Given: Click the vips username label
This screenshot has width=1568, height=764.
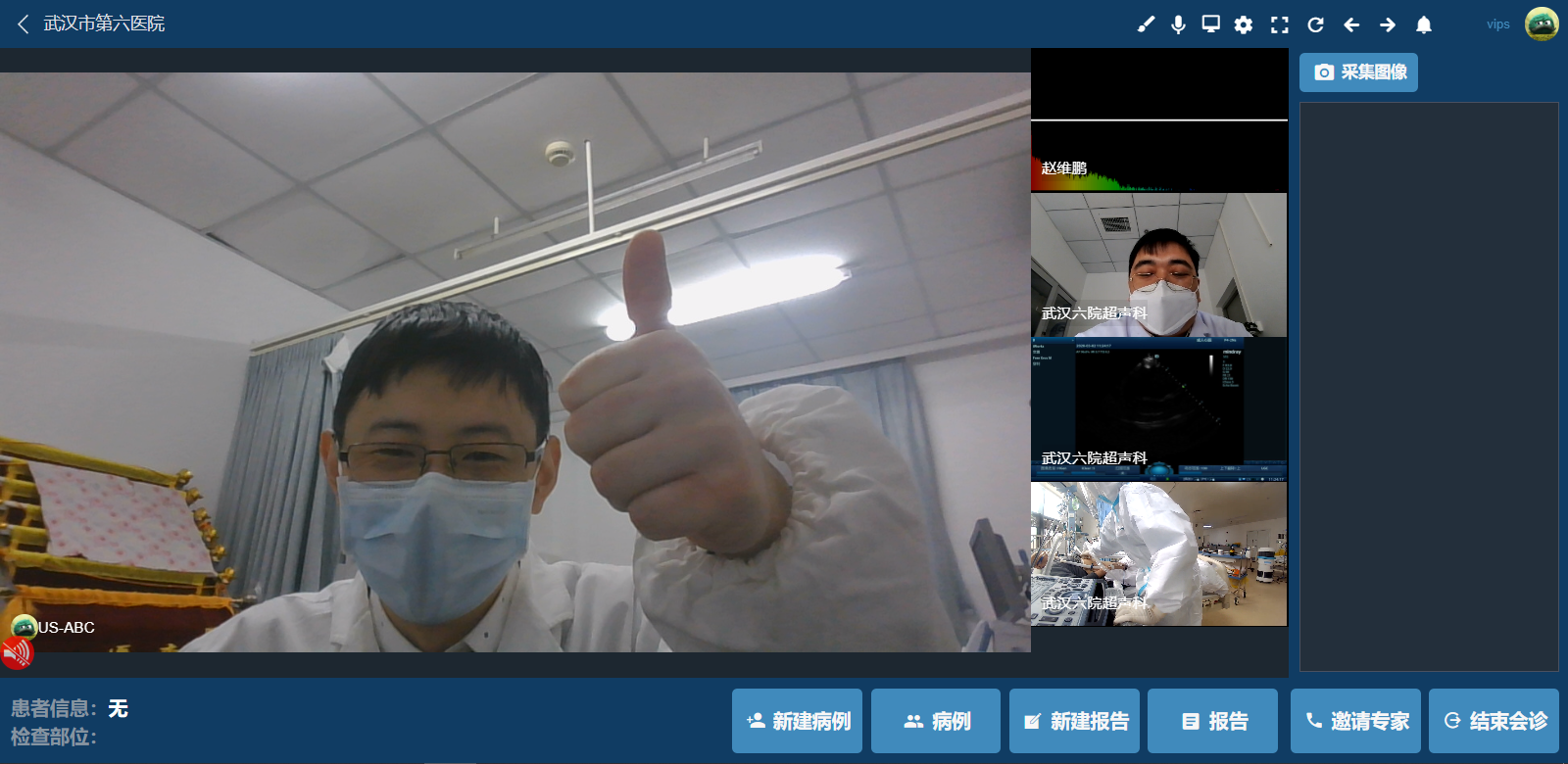Looking at the screenshot, I should tap(1497, 24).
